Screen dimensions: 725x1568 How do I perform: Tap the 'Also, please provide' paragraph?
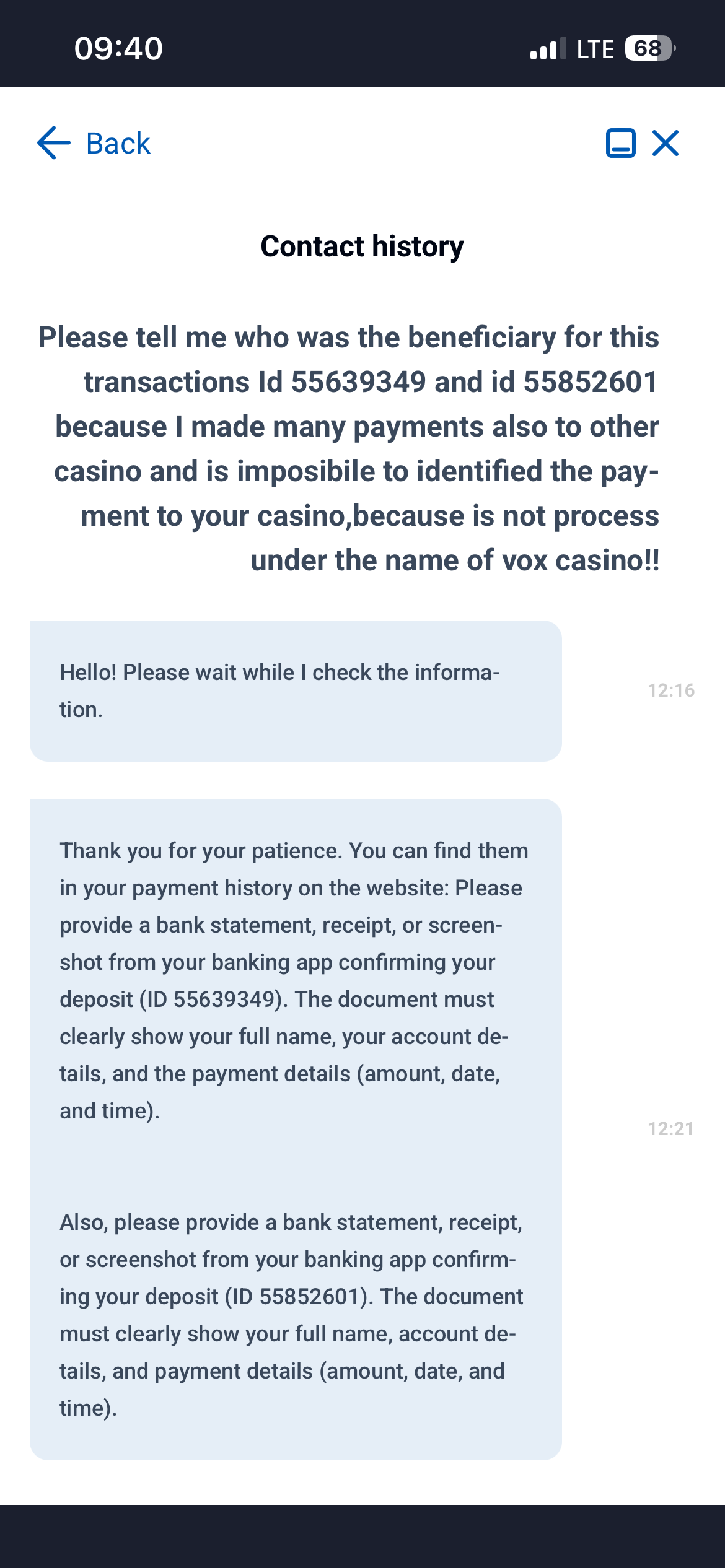(292, 1315)
